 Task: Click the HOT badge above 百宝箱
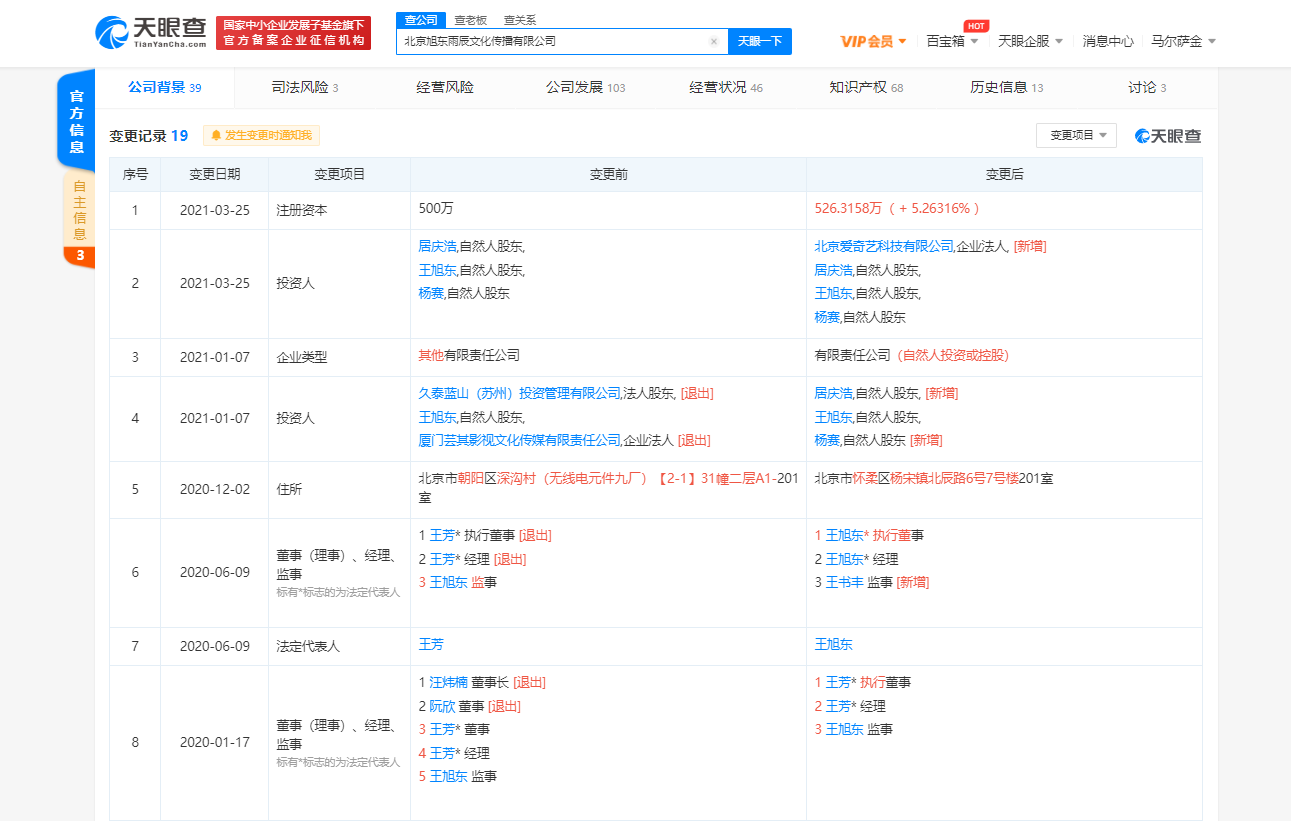[x=975, y=26]
